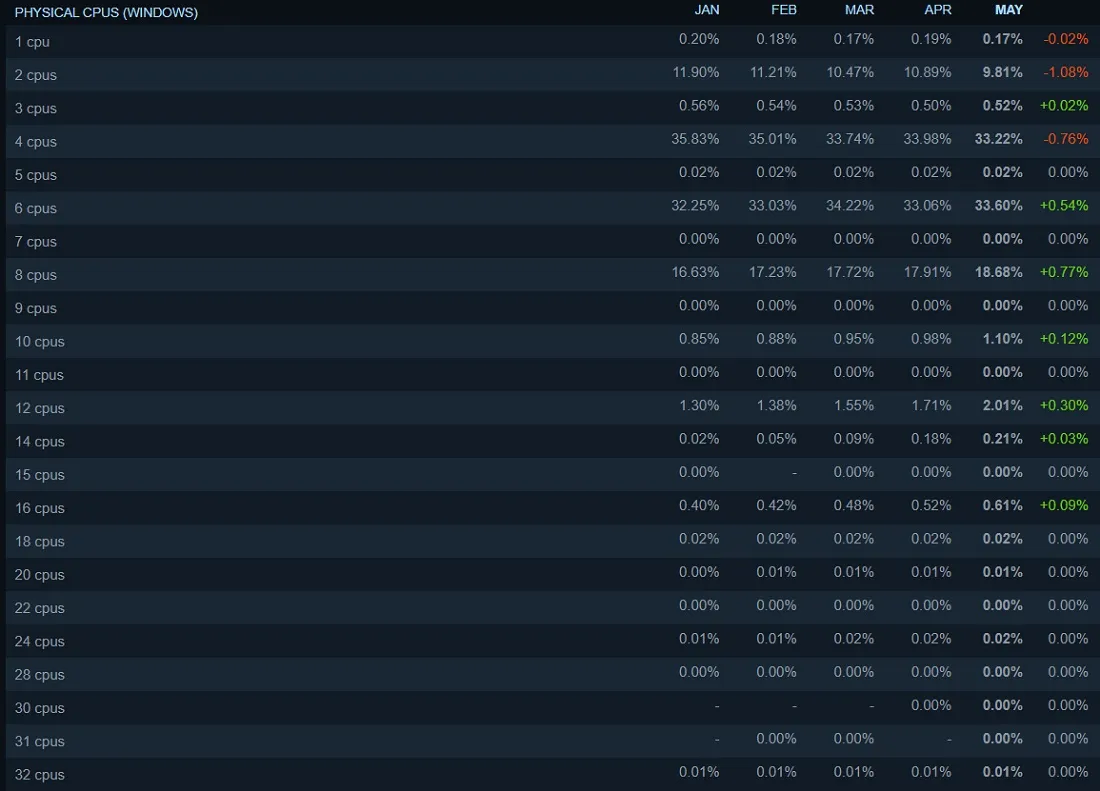The width and height of the screenshot is (1100, 791).
Task: Select the 2 cpus row
Action: pos(553,74)
